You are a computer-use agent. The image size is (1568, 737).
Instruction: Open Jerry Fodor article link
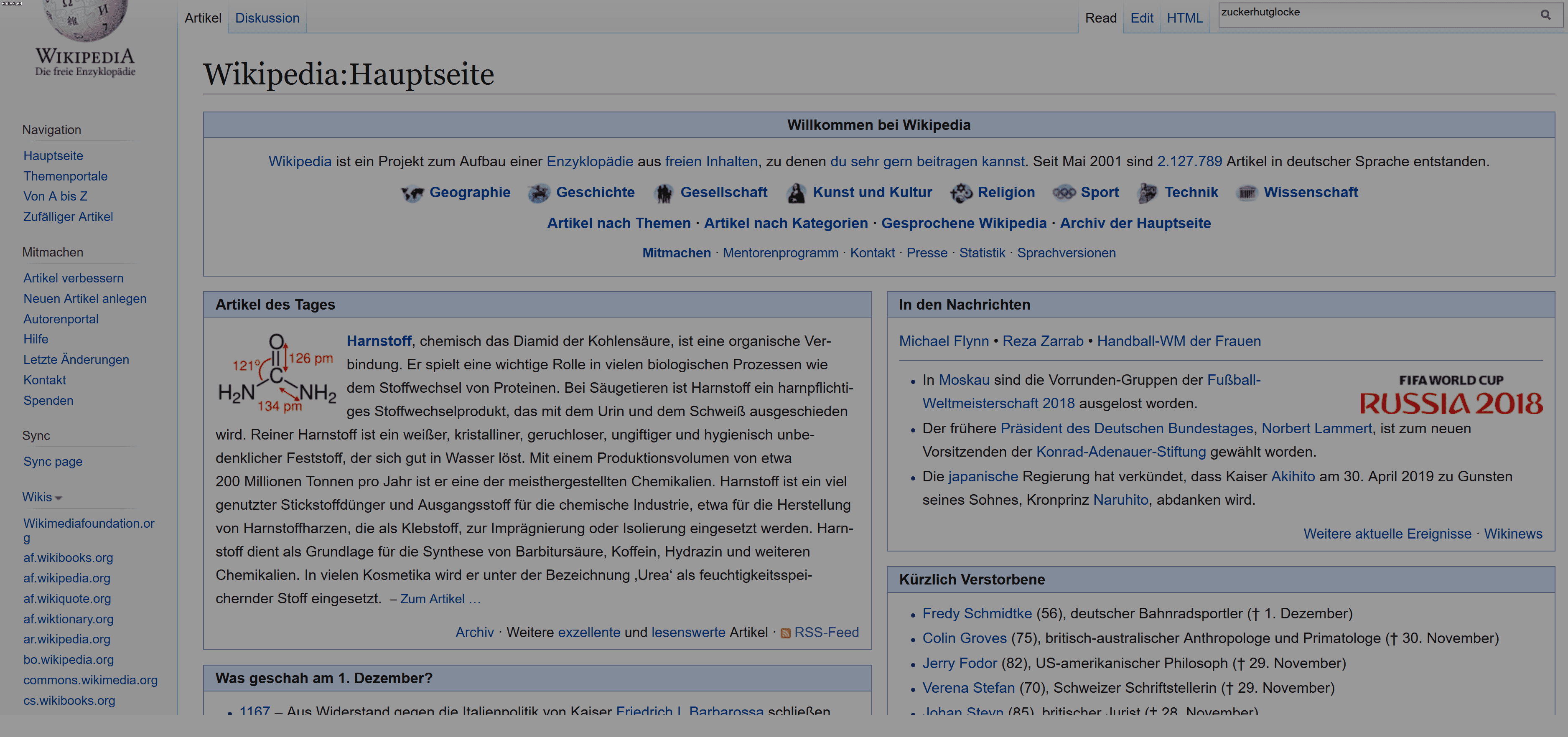960,664
